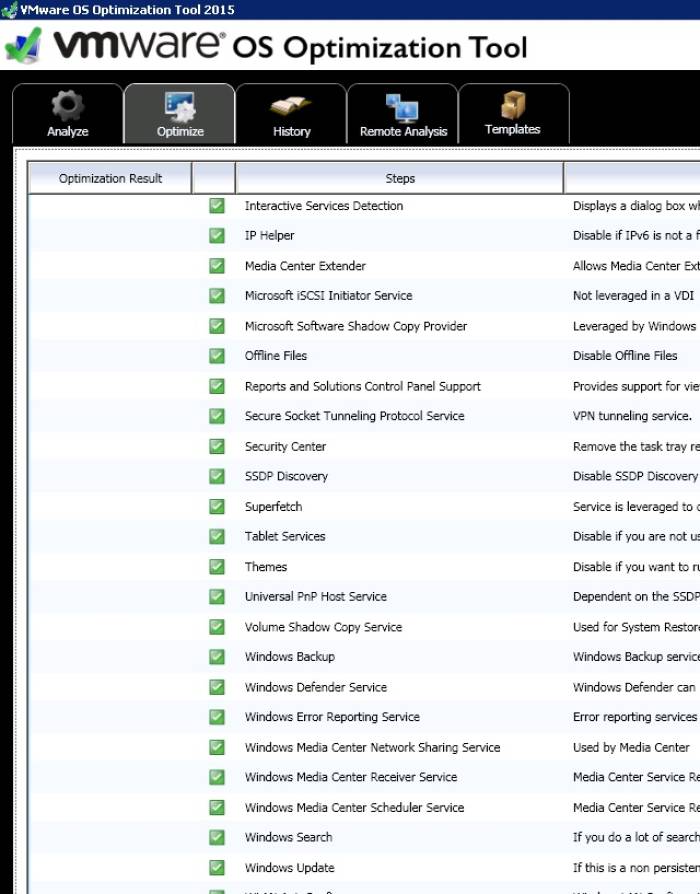Screen dimensions: 700x894
Task: Select the 'Offline Files' step text
Action: [x=276, y=356]
